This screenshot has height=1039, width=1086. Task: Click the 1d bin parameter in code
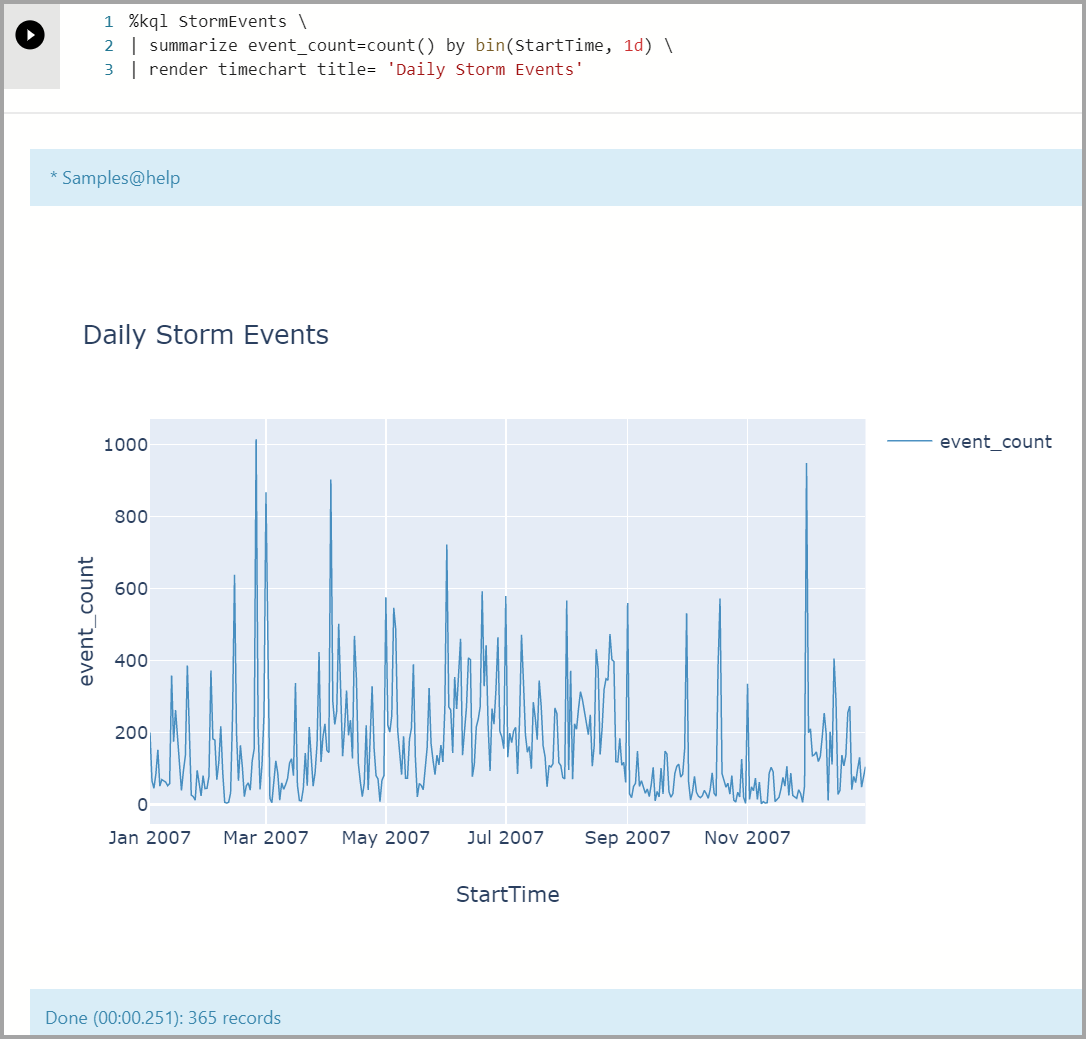coord(633,45)
